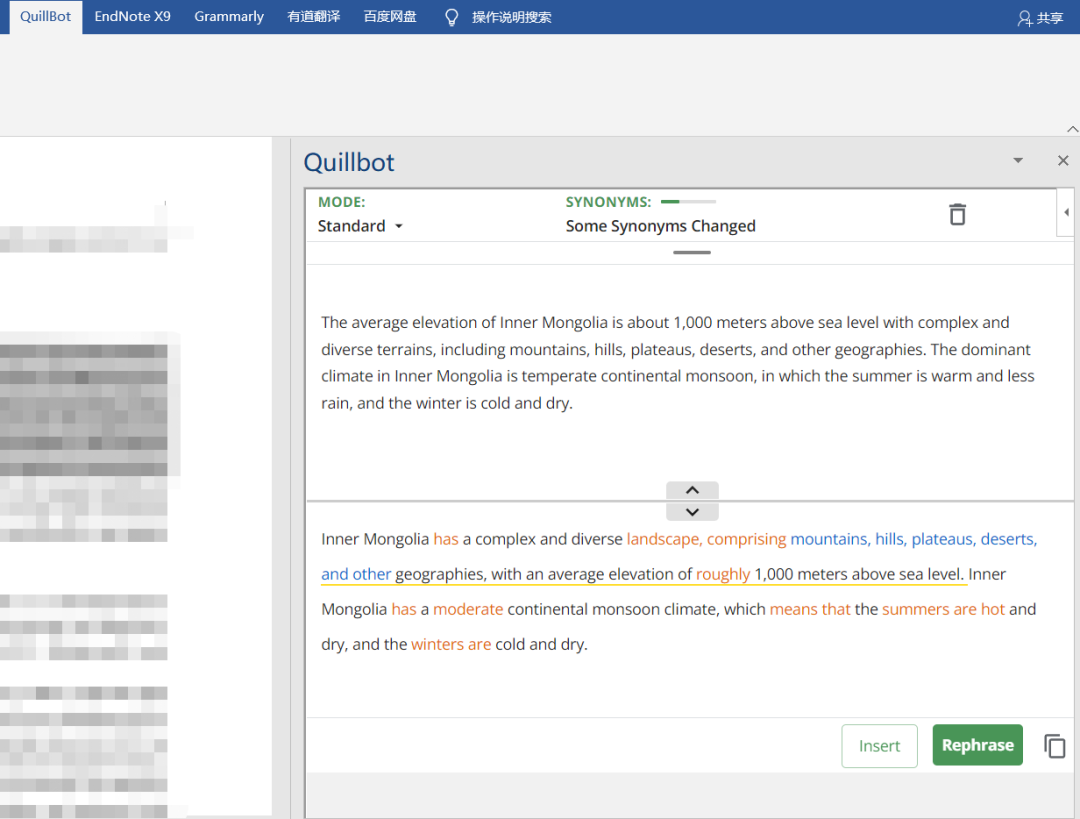Open the Grammarly ribbon tab
The height and width of the screenshot is (819, 1080).
[x=229, y=17]
